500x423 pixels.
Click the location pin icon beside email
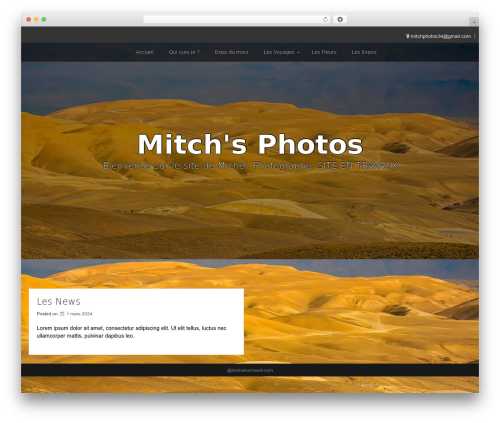pos(407,36)
